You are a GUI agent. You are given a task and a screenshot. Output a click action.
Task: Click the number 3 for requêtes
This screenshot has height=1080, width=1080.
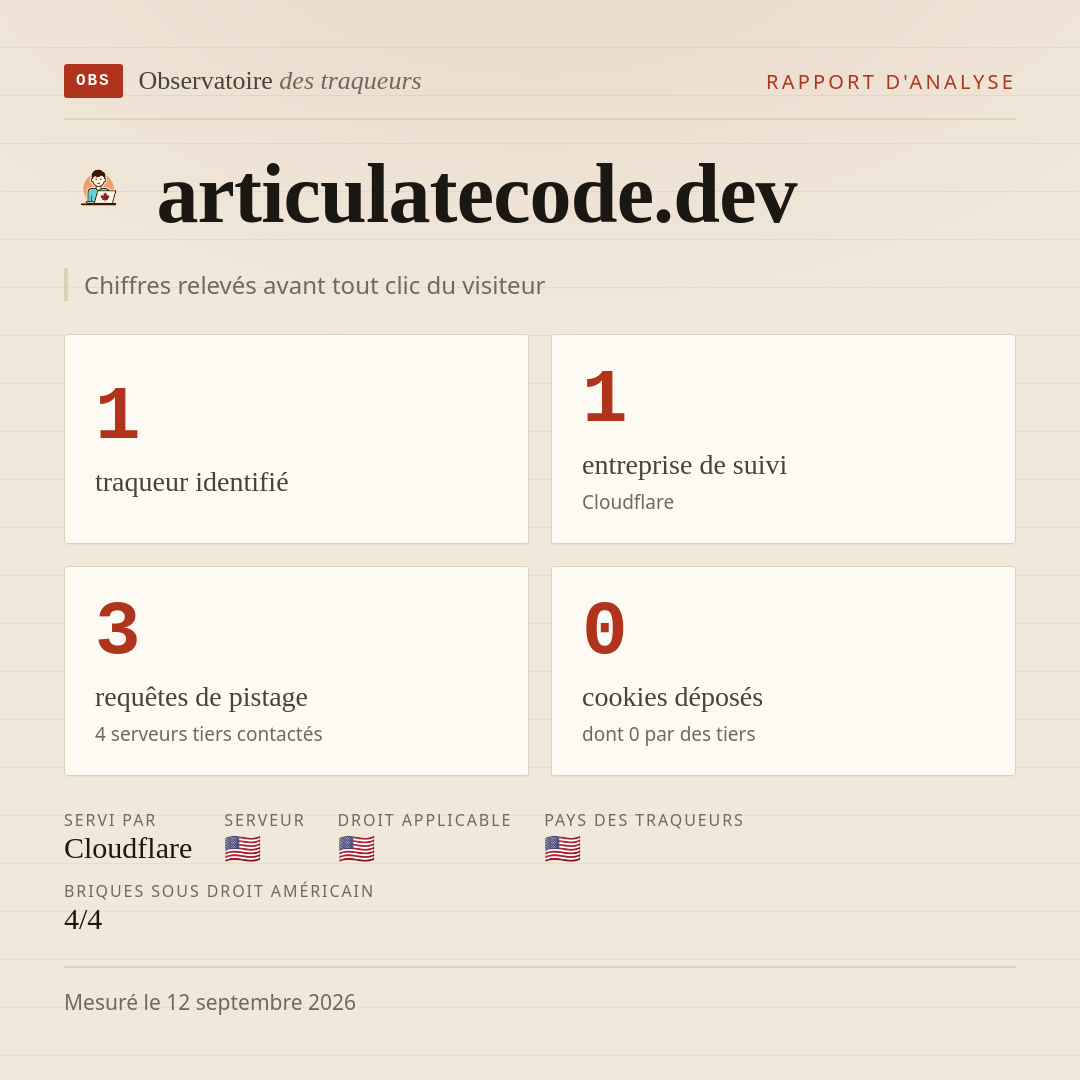(118, 629)
